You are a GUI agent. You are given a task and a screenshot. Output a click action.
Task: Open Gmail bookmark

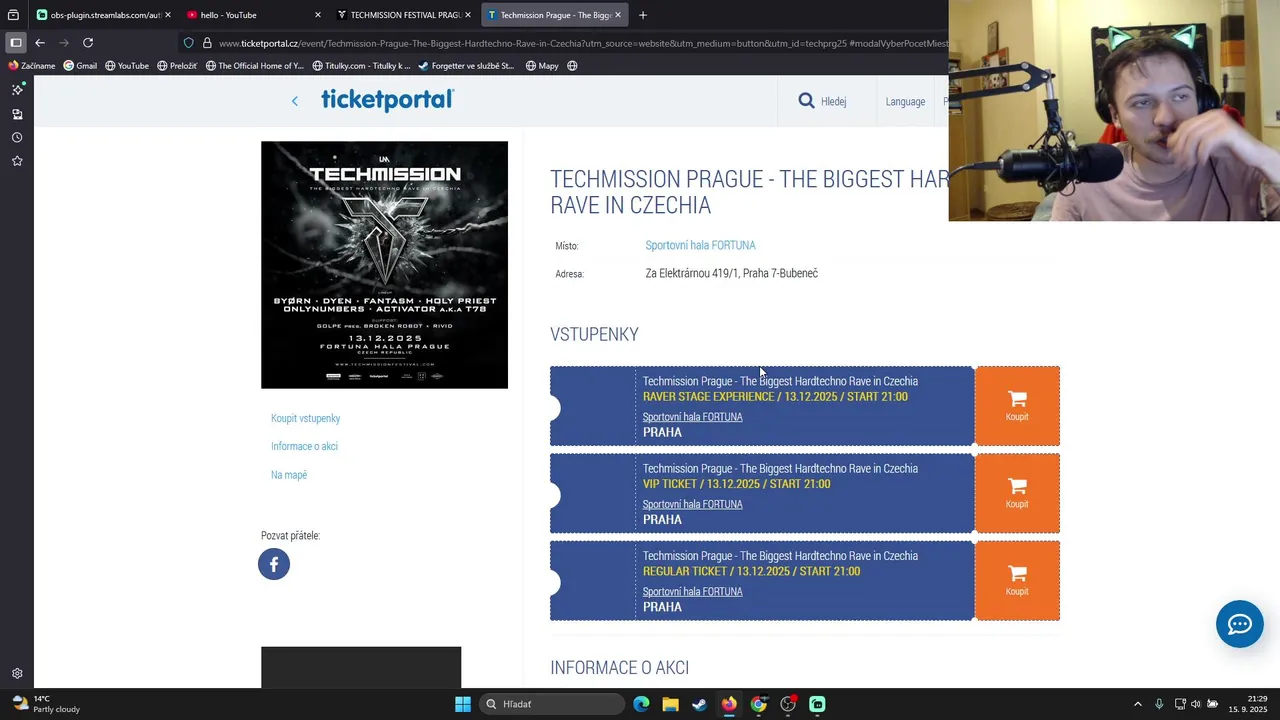(x=80, y=66)
